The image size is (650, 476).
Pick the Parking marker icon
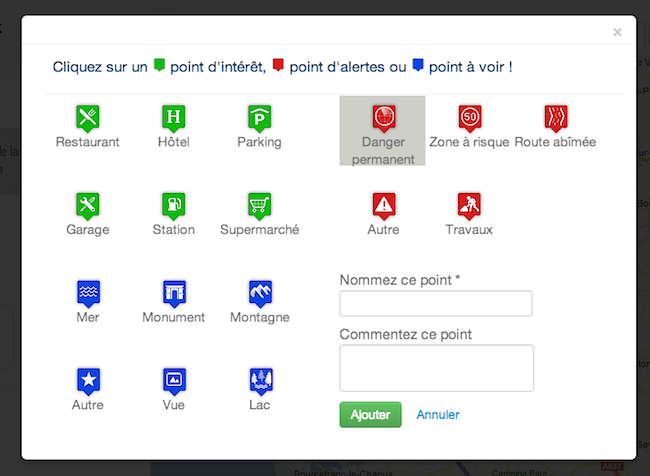(x=260, y=118)
